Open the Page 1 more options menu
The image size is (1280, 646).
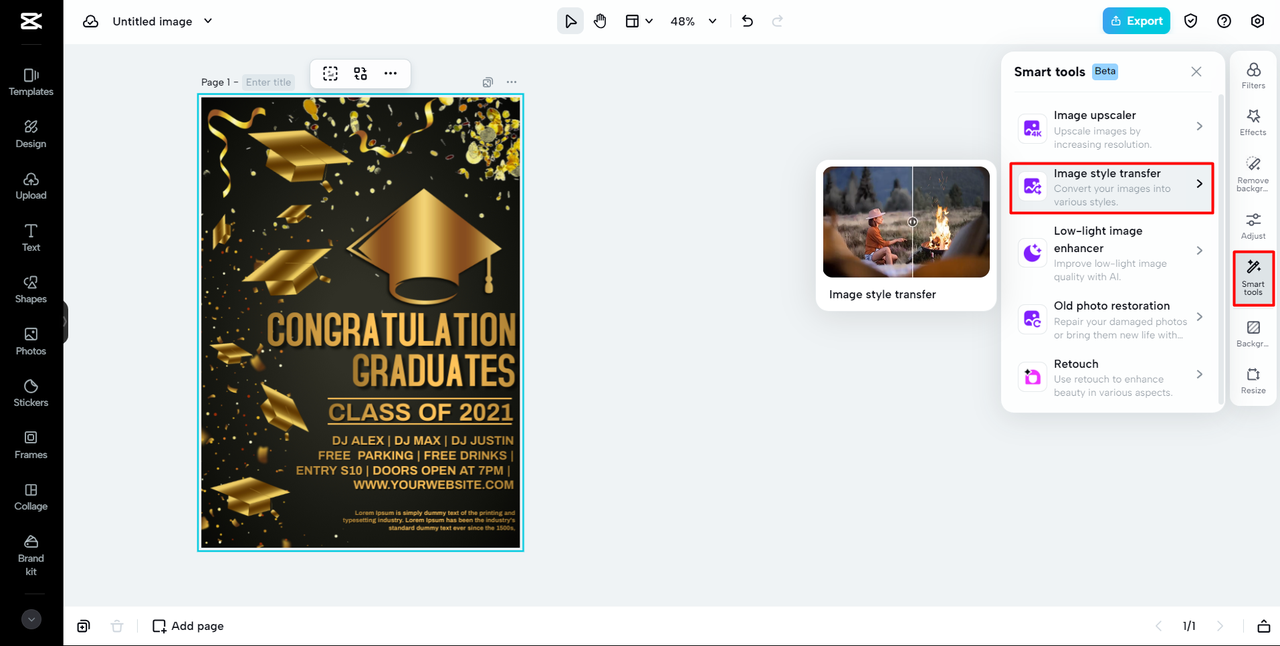pos(512,82)
